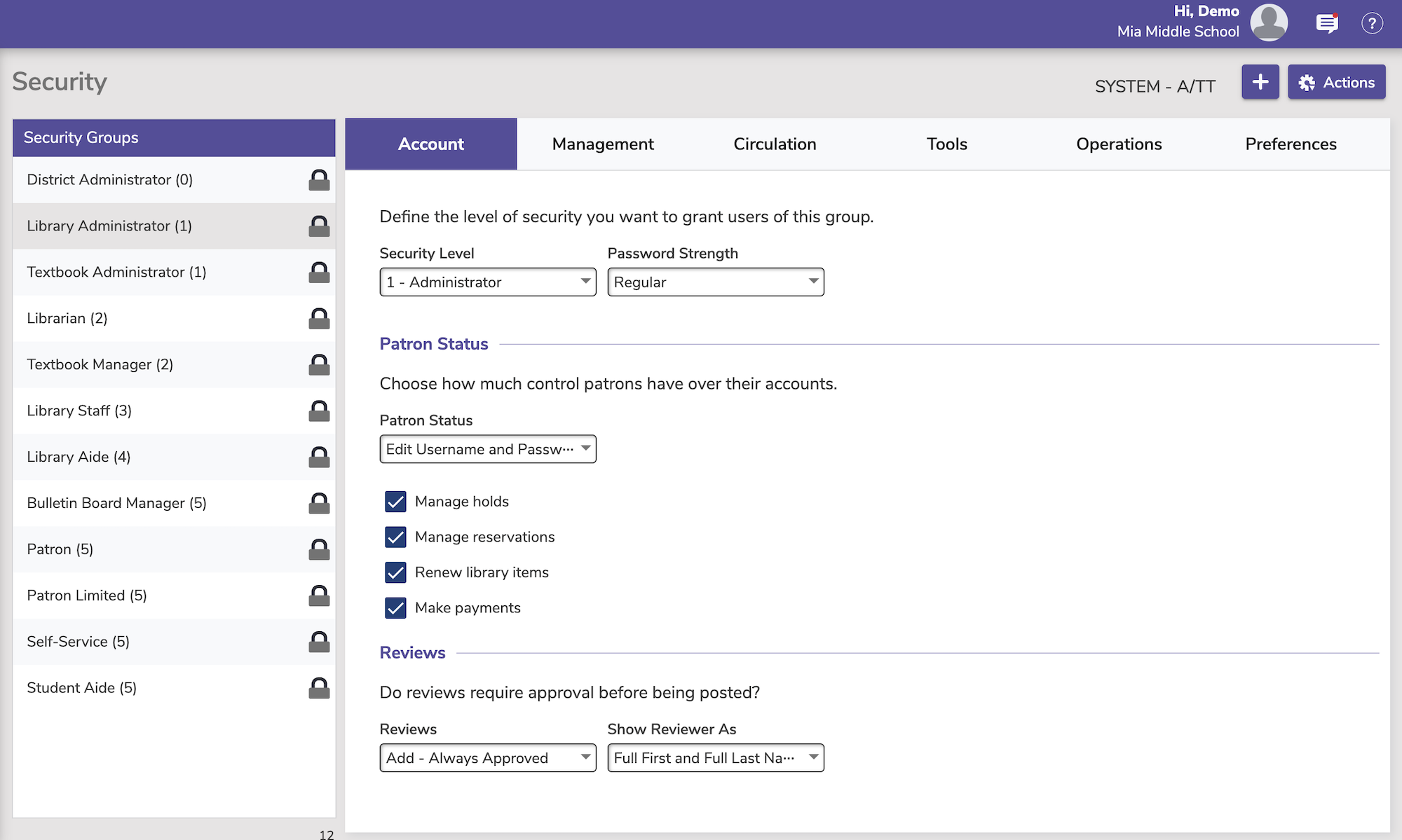Uncheck Make payments permission
The height and width of the screenshot is (840, 1402).
coord(395,608)
